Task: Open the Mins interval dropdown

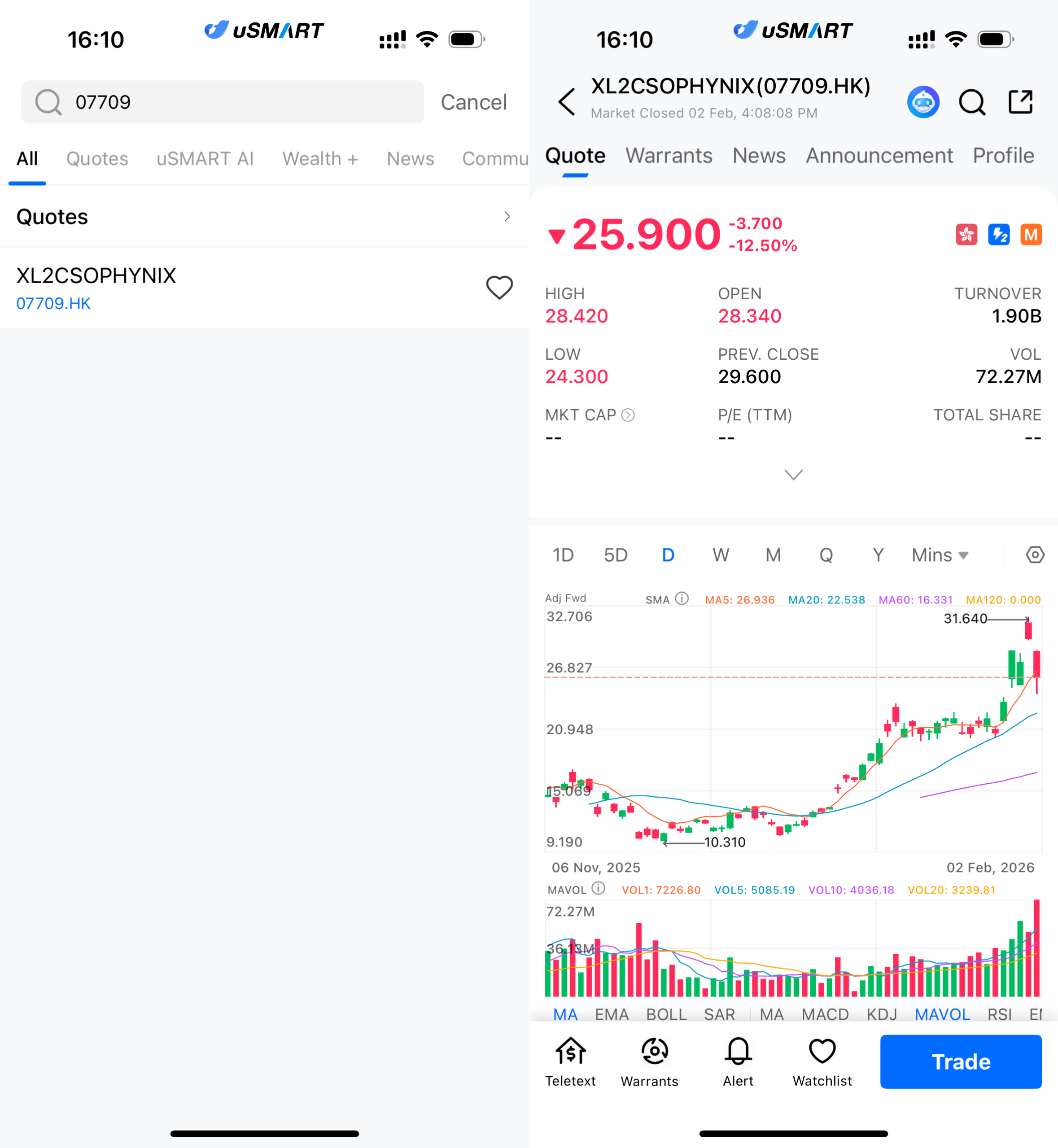Action: point(940,555)
